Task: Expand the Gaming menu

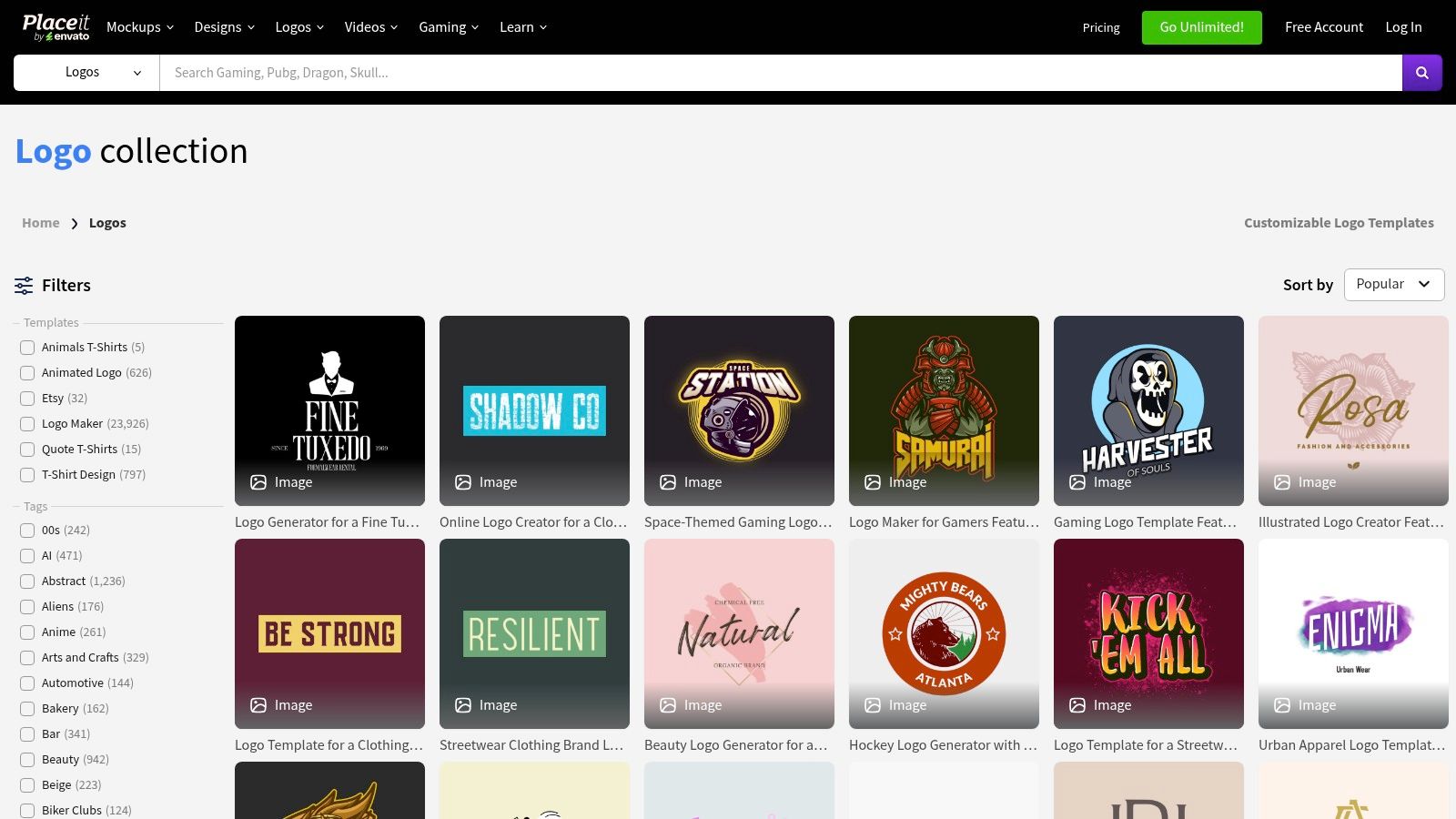Action: [449, 27]
